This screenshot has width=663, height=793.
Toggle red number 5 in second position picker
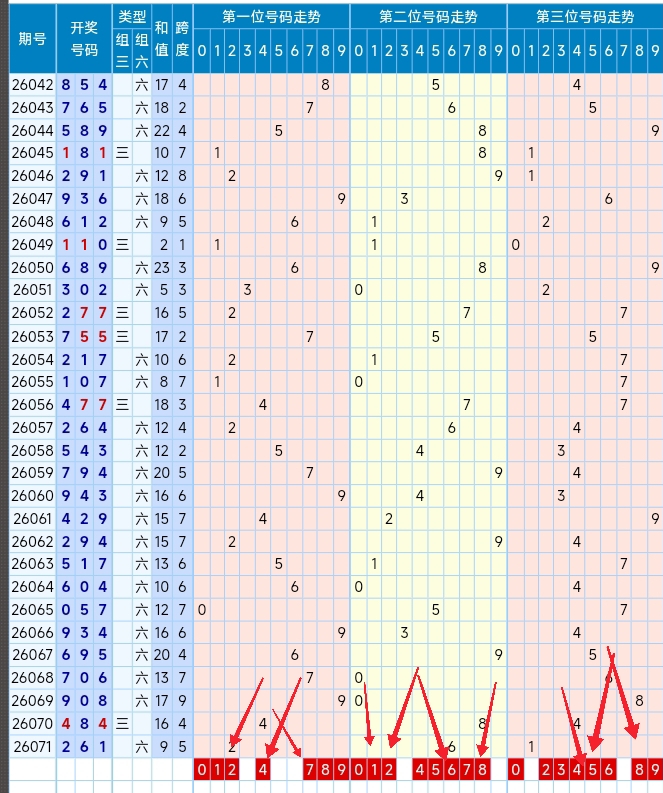coord(435,770)
